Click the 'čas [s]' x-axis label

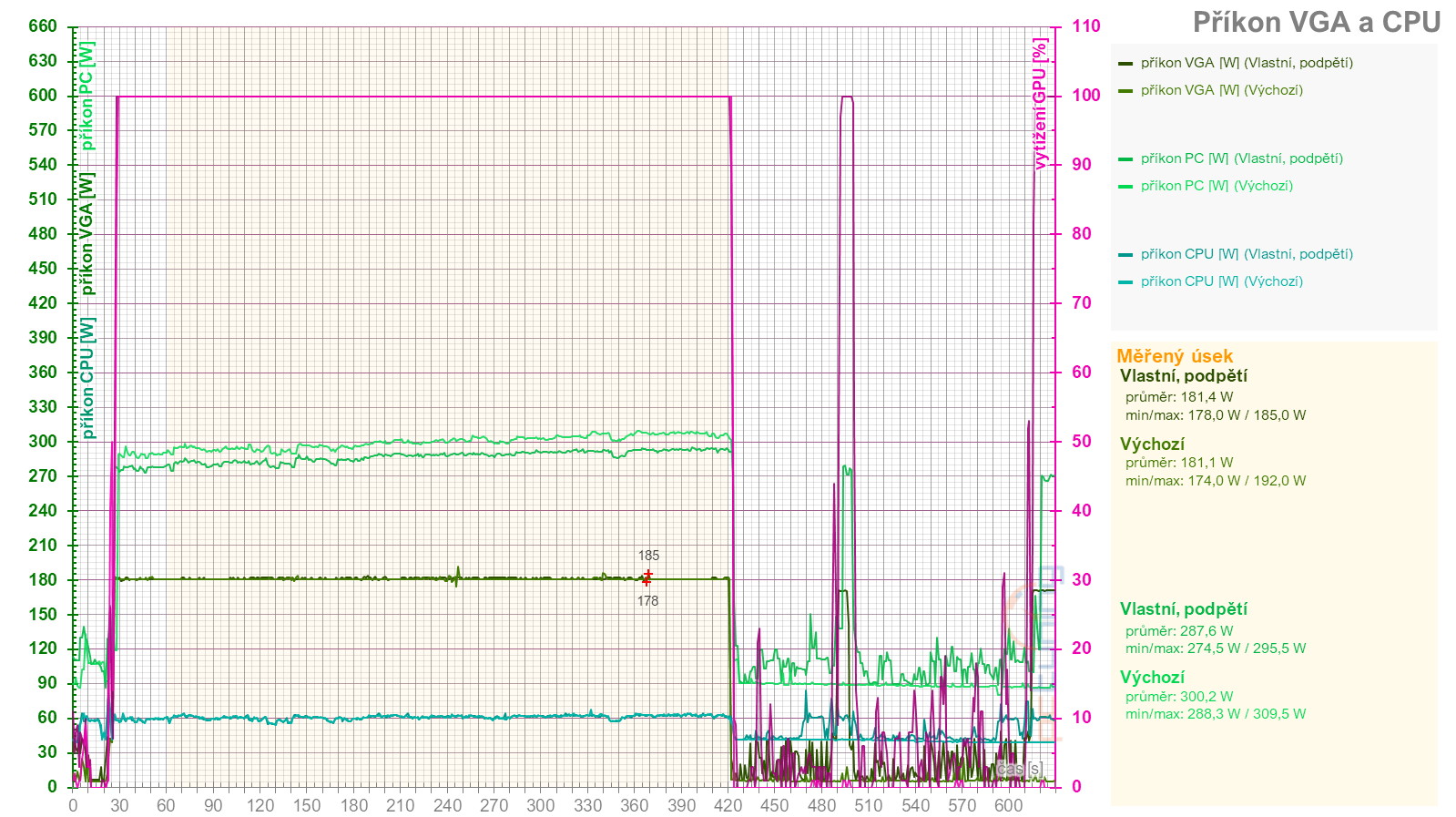[x=1019, y=770]
